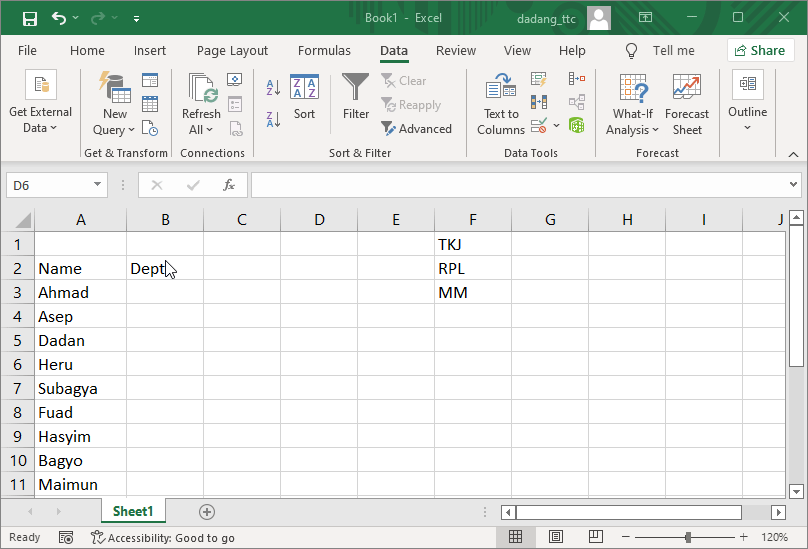This screenshot has height=549, width=808.
Task: Expand the Get External Data dropdown
Action: (x=40, y=105)
